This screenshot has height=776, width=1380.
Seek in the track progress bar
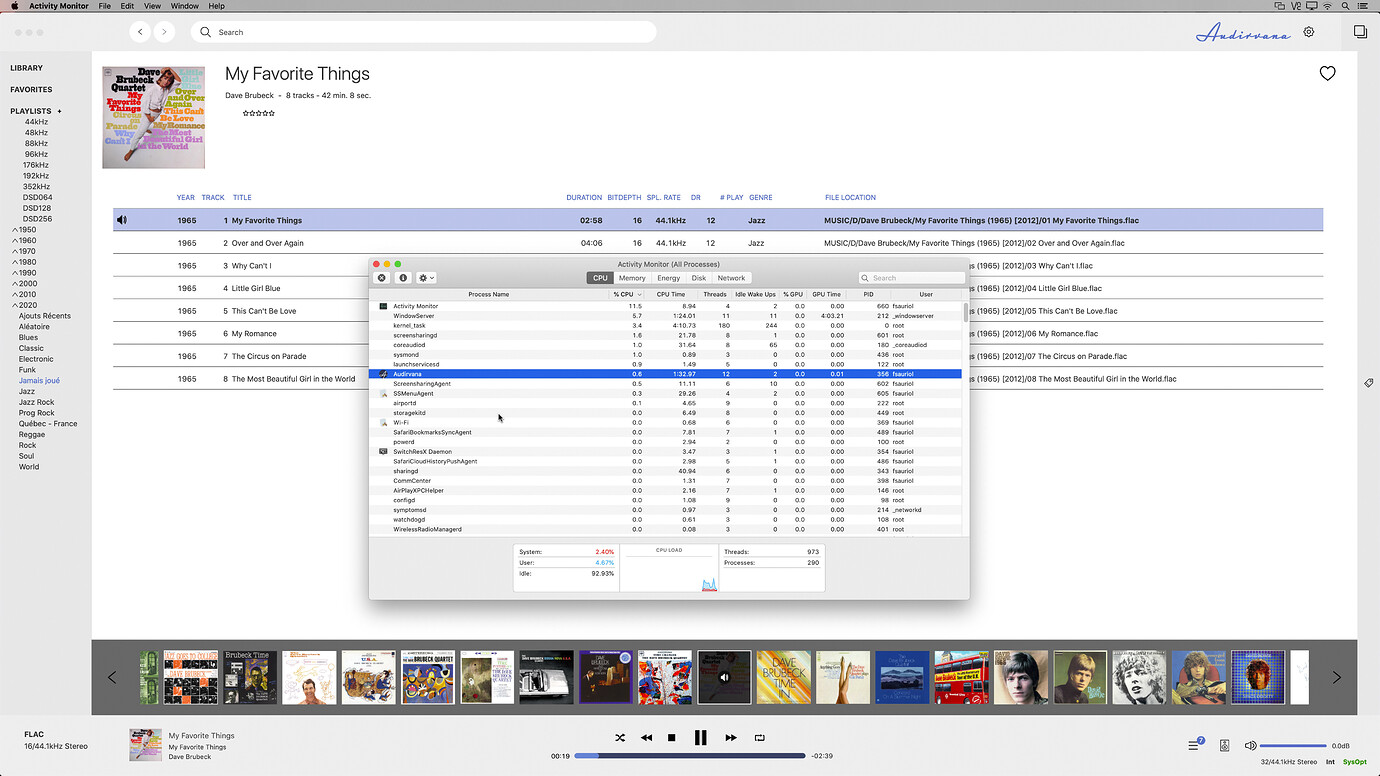coord(690,756)
